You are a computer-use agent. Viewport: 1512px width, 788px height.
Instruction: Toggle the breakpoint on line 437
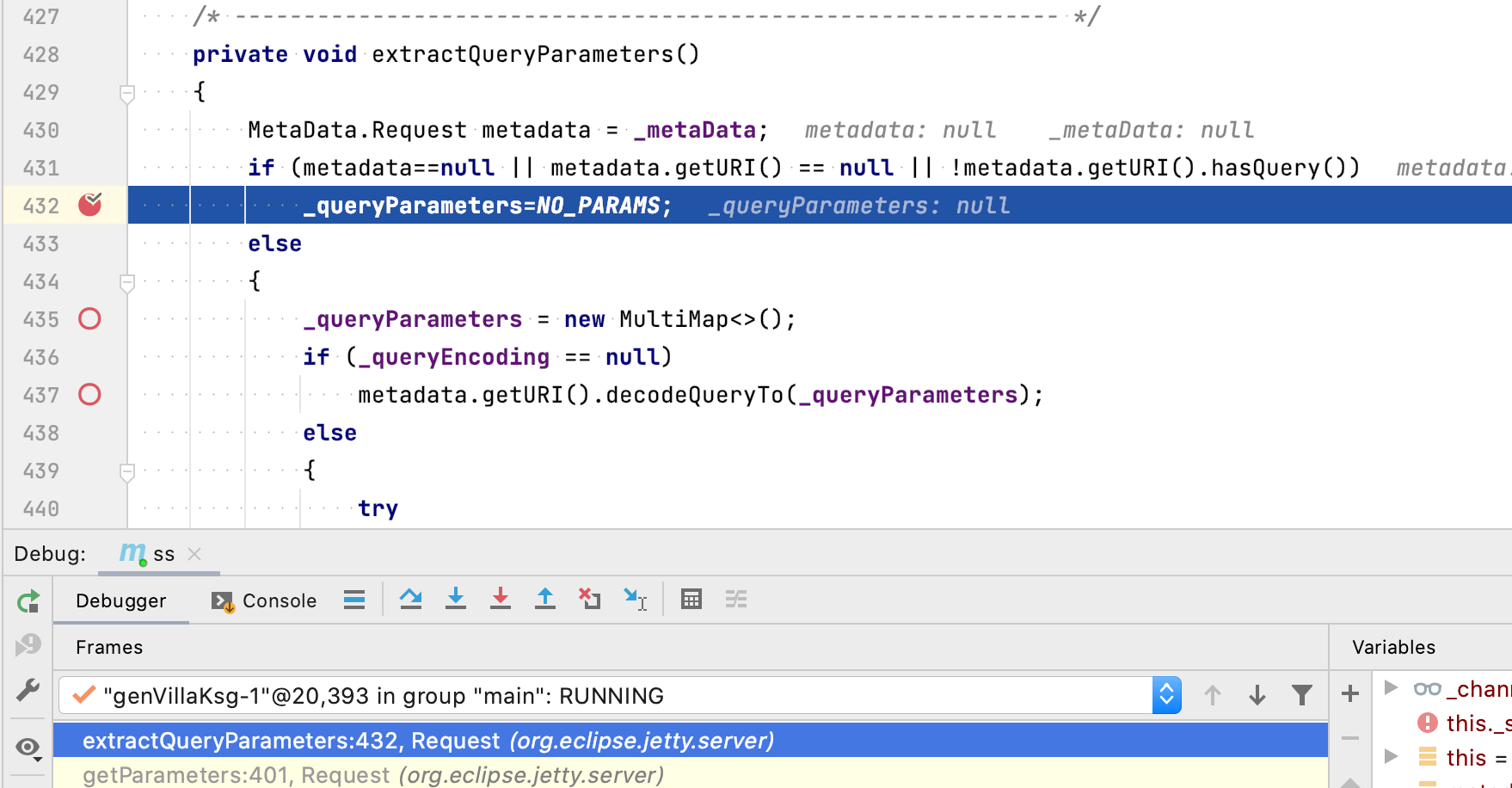point(89,395)
